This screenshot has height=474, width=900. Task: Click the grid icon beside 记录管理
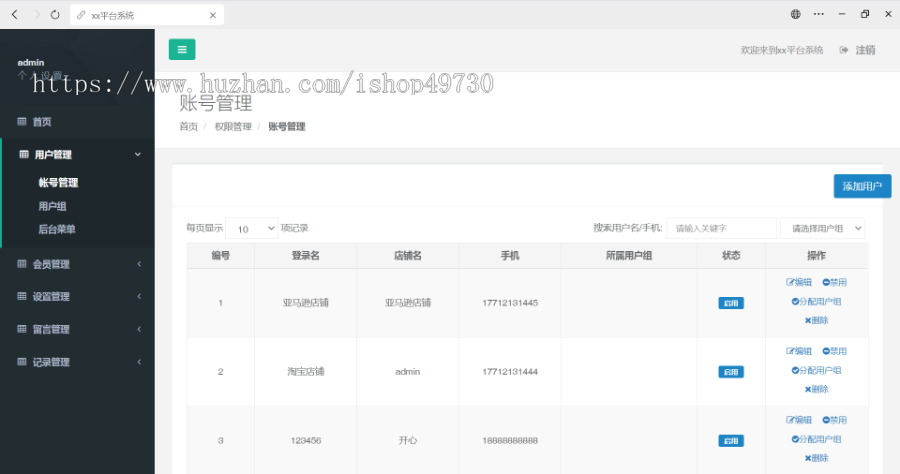click(x=22, y=362)
